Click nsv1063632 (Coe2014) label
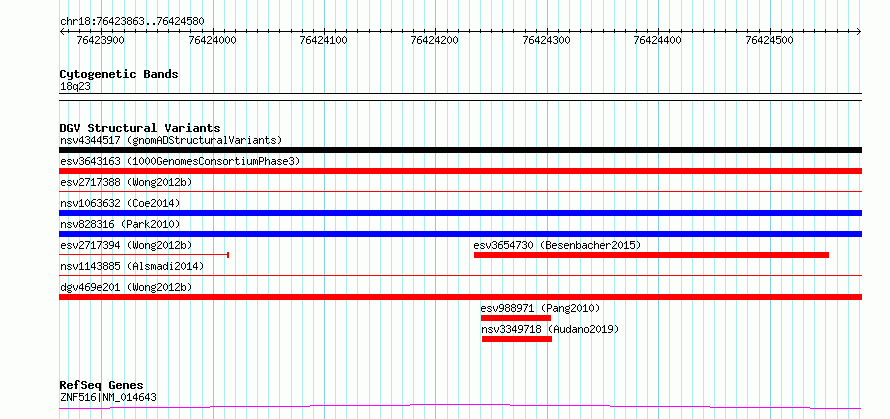The height and width of the screenshot is (419, 890). (x=120, y=203)
